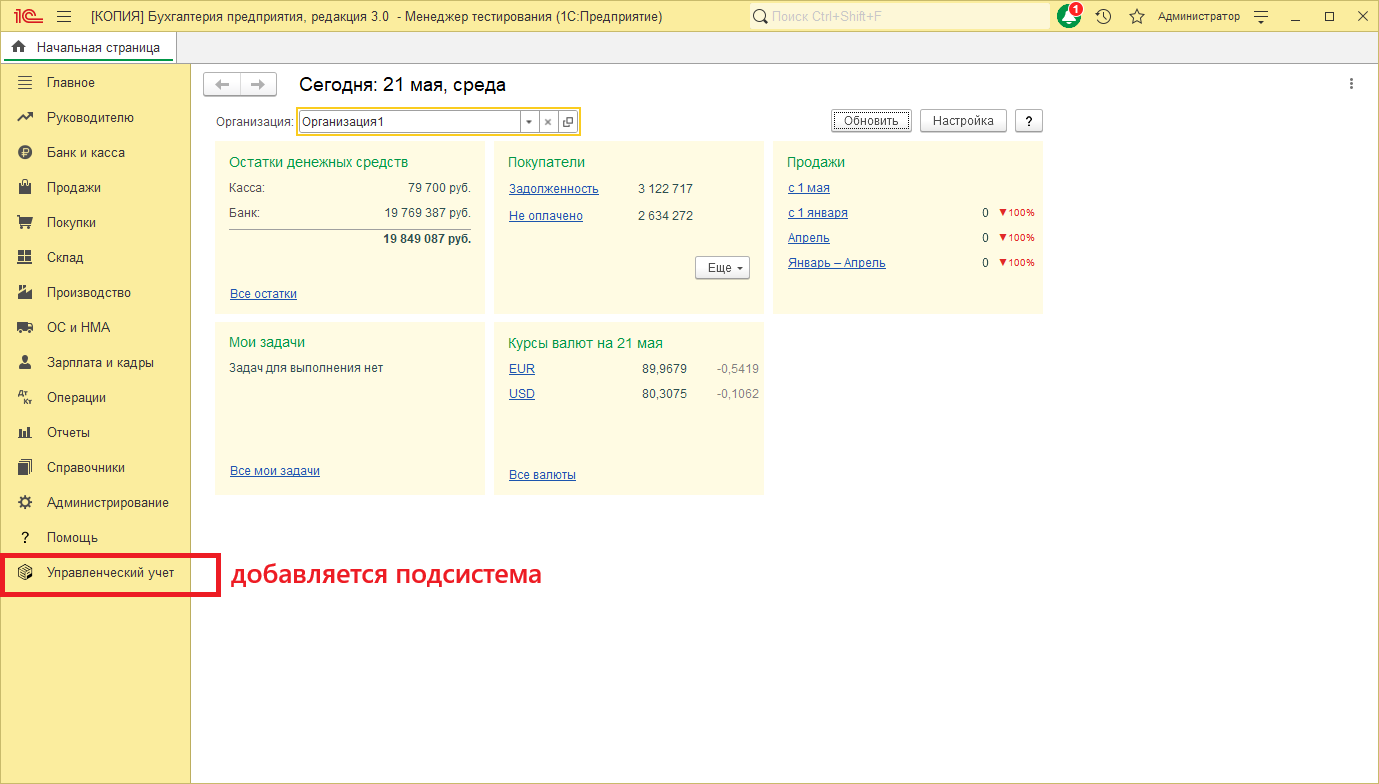1379x784 pixels.
Task: Open the Не оплачено link
Action: tap(546, 216)
